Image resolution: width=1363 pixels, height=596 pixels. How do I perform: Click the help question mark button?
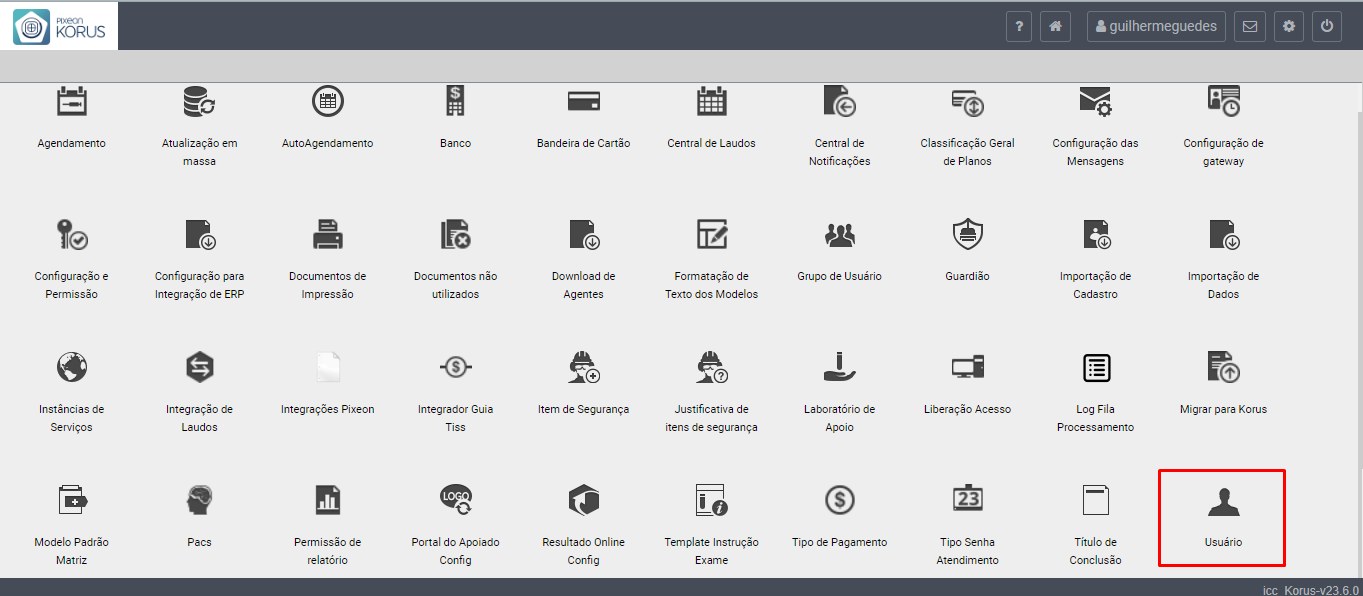(x=1018, y=27)
